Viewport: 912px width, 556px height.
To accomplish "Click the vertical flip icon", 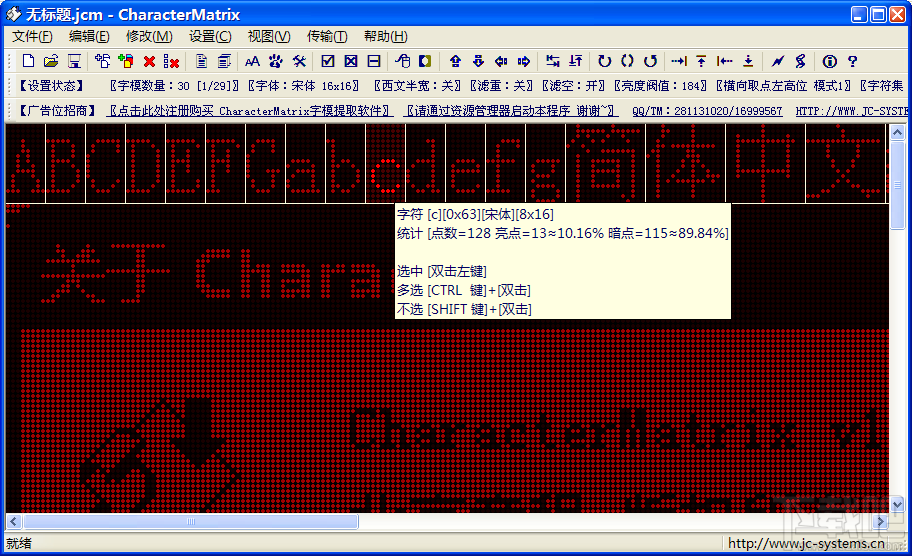I will tap(576, 61).
